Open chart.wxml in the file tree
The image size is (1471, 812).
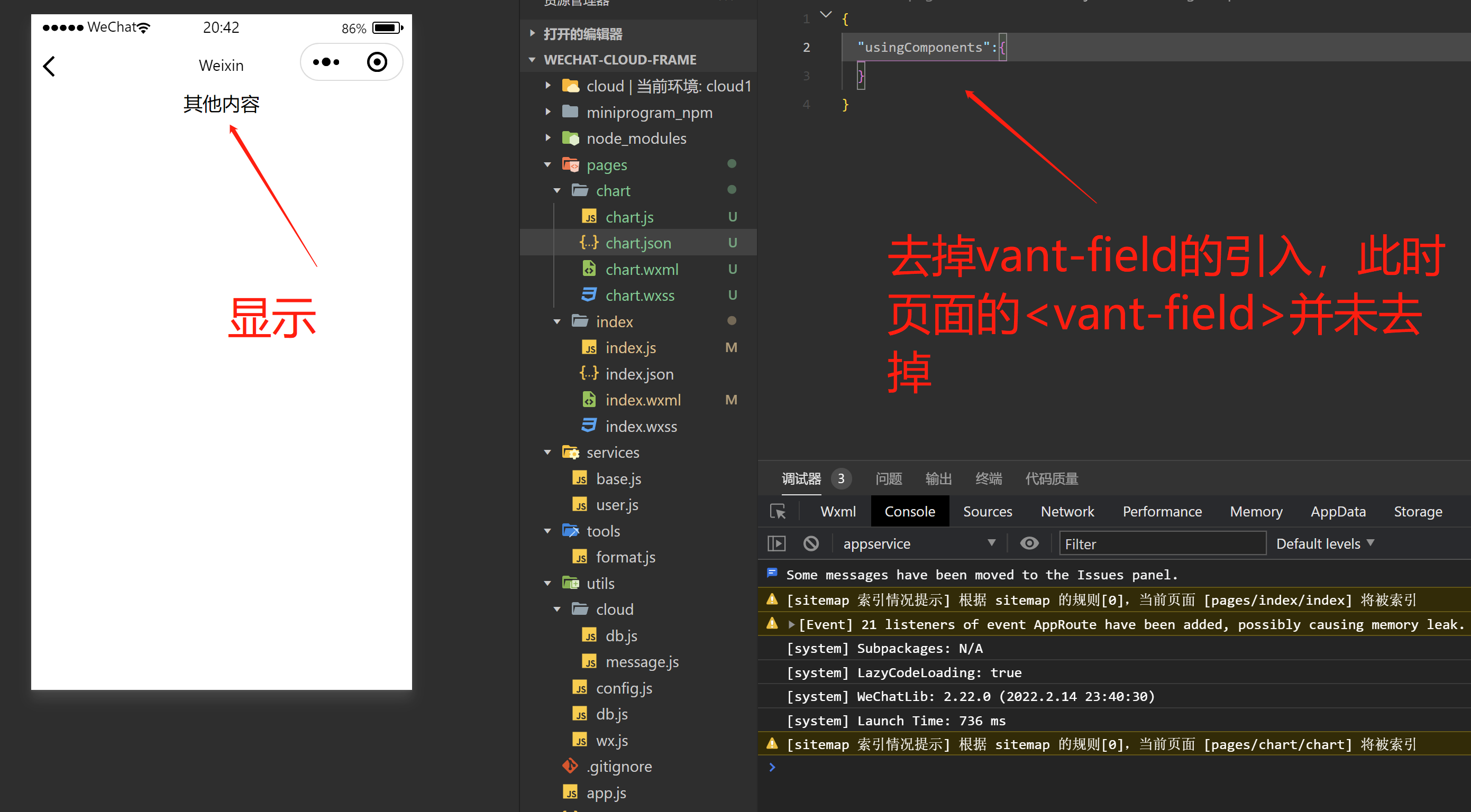(x=642, y=269)
